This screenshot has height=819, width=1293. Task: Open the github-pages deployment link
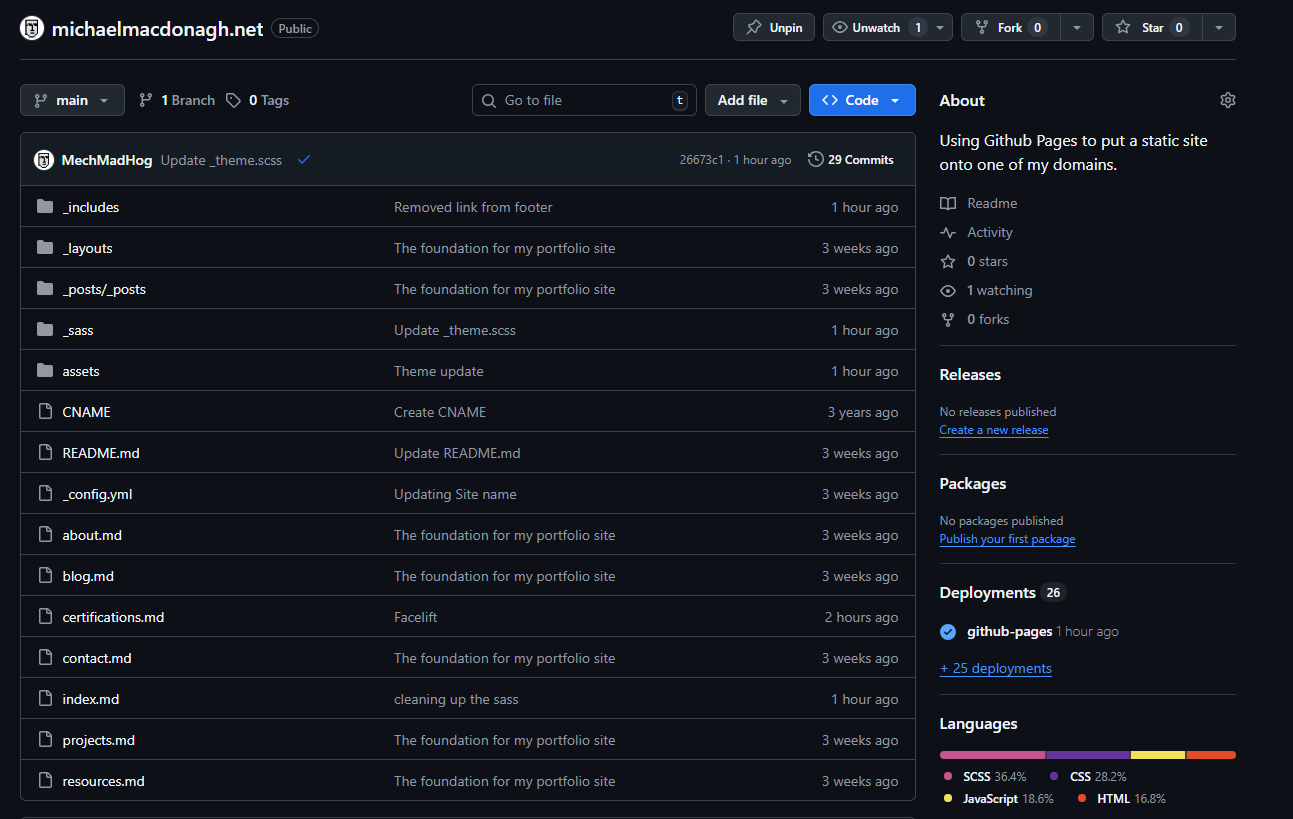click(x=1009, y=632)
